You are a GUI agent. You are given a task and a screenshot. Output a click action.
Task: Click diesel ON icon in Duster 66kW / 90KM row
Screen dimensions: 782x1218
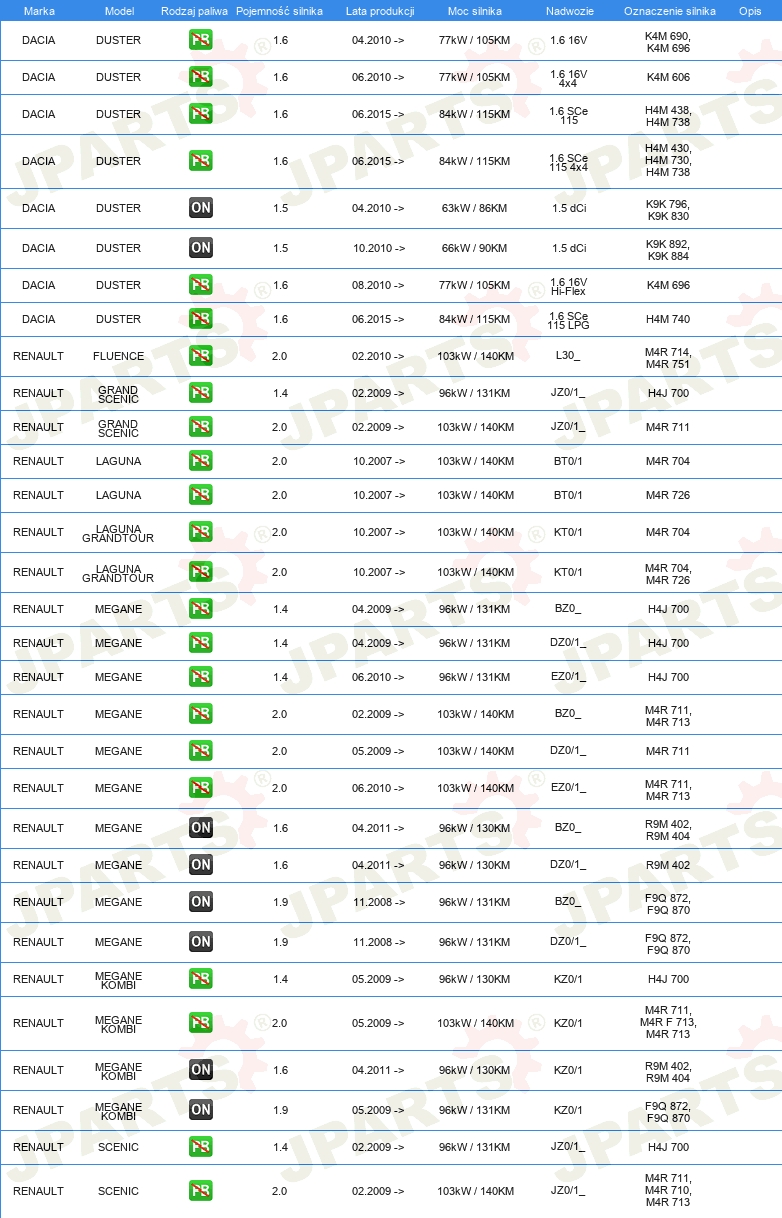pos(201,248)
